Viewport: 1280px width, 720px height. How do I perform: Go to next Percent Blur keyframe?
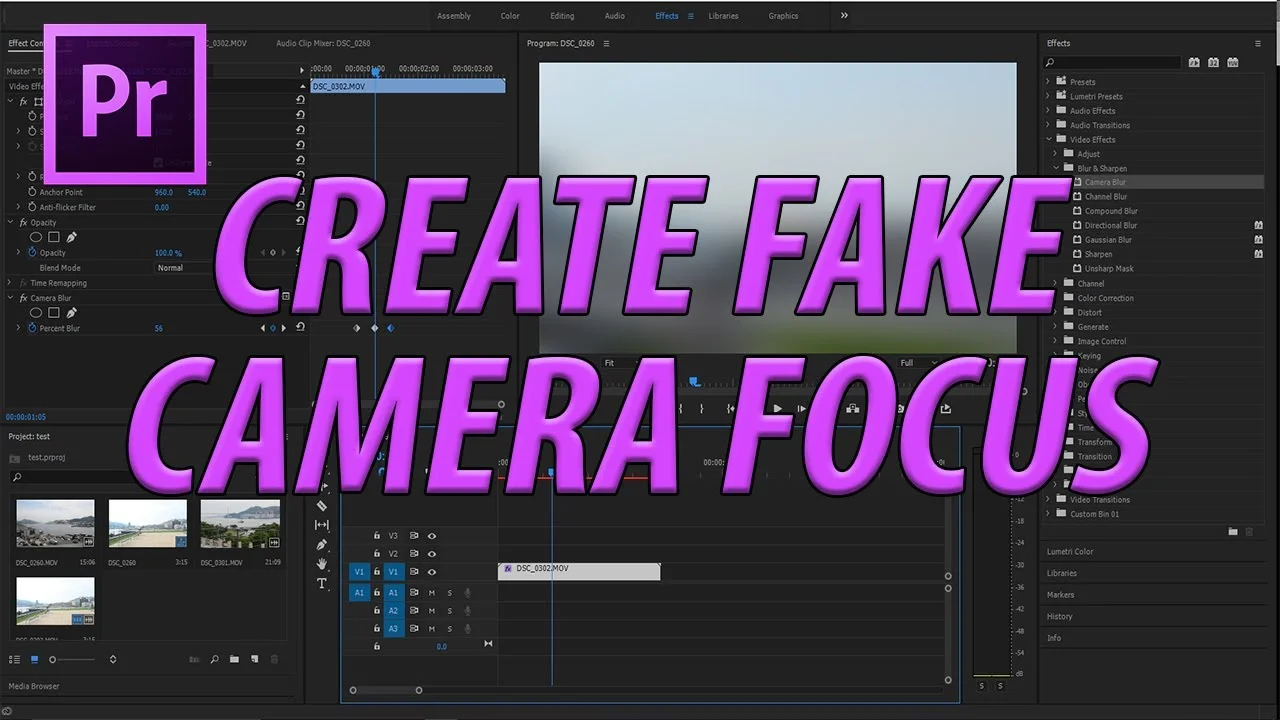pos(284,328)
